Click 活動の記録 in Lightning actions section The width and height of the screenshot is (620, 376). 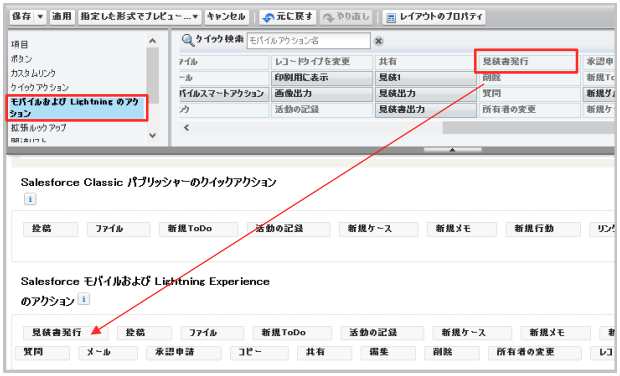point(382,333)
